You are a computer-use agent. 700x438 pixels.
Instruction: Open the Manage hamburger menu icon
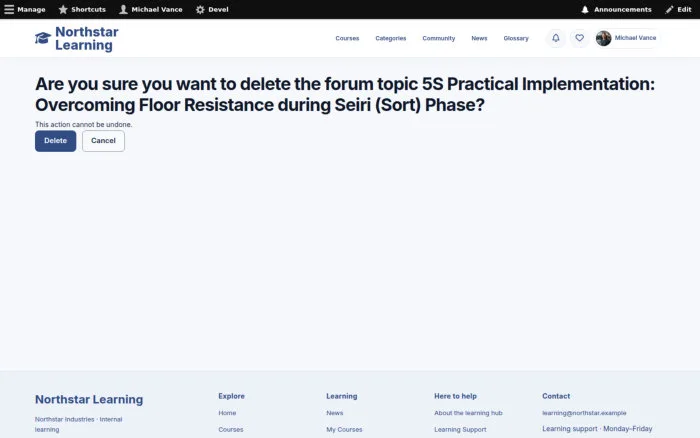[9, 9]
